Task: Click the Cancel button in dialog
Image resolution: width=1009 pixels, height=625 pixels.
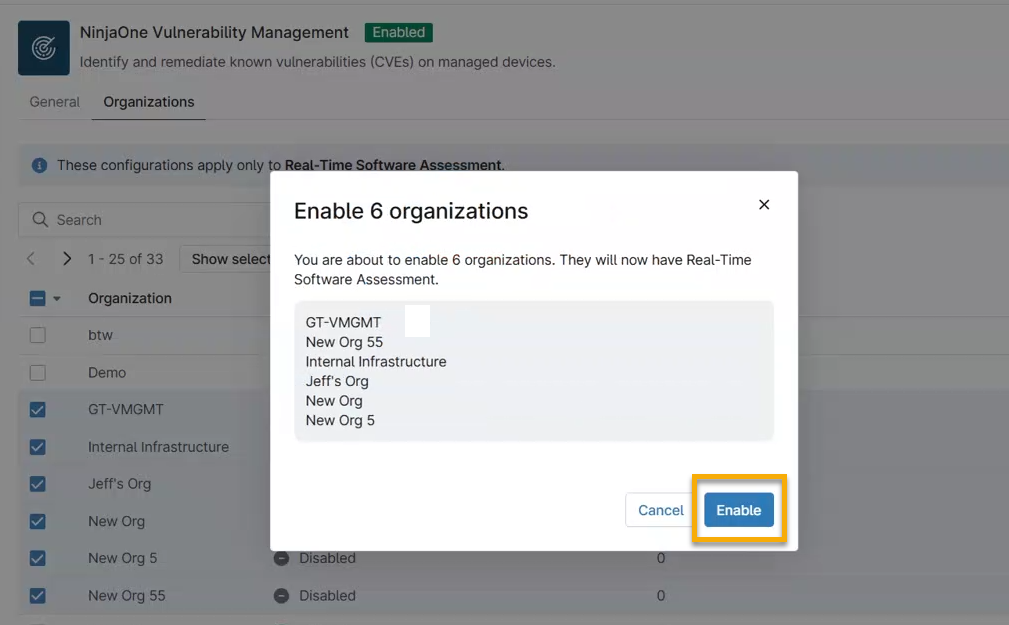Action: (661, 510)
